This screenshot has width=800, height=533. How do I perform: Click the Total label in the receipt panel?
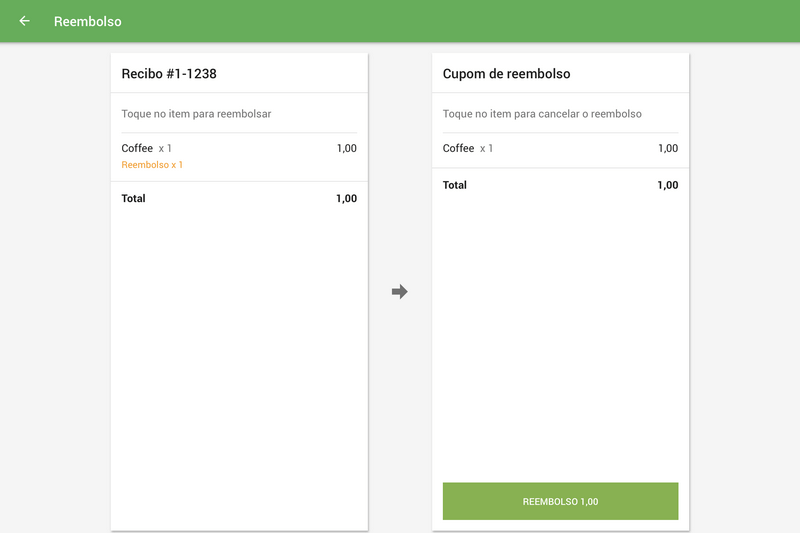click(x=133, y=199)
